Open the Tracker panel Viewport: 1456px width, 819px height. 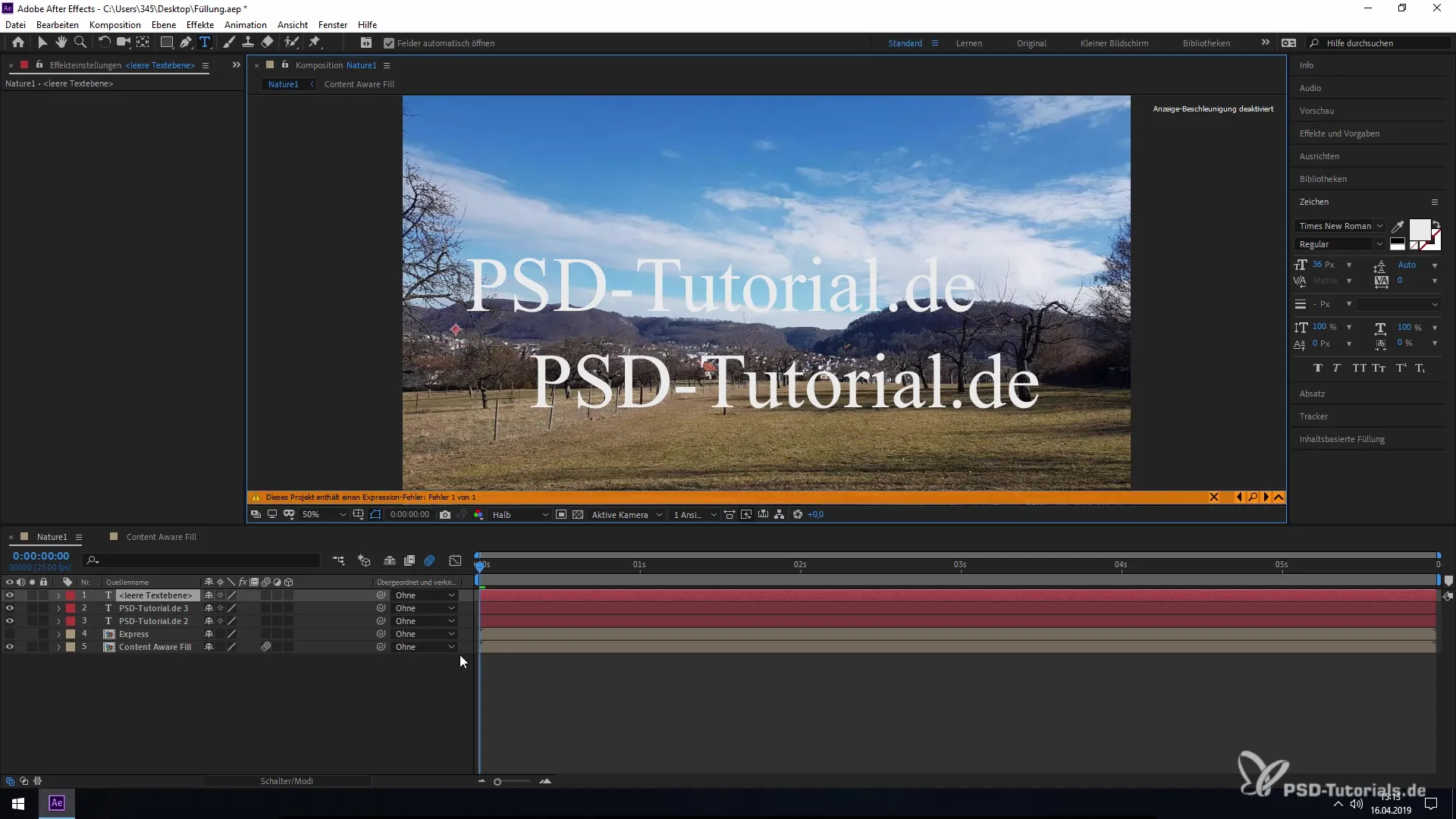1313,416
